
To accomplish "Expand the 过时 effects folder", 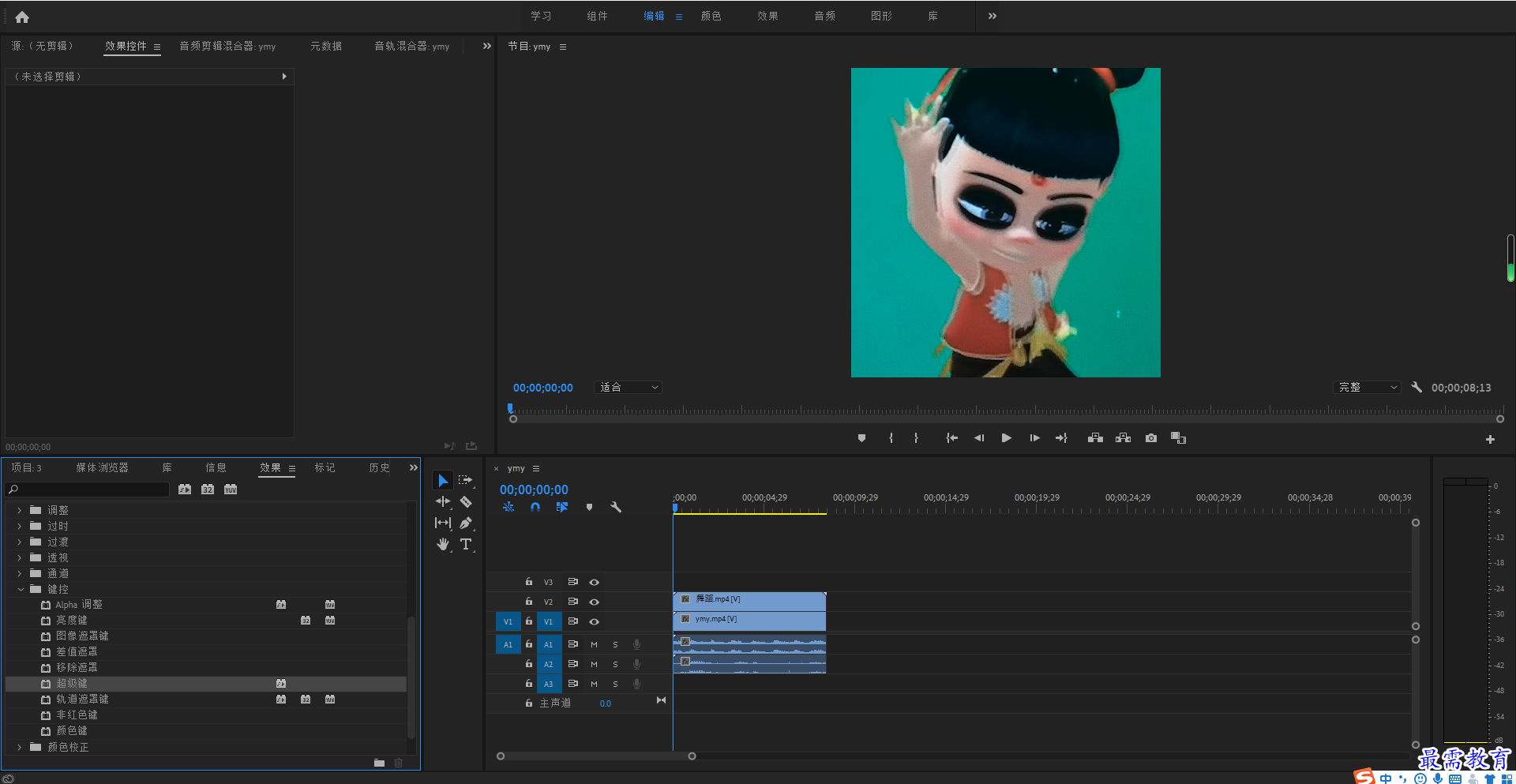I will pos(20,526).
